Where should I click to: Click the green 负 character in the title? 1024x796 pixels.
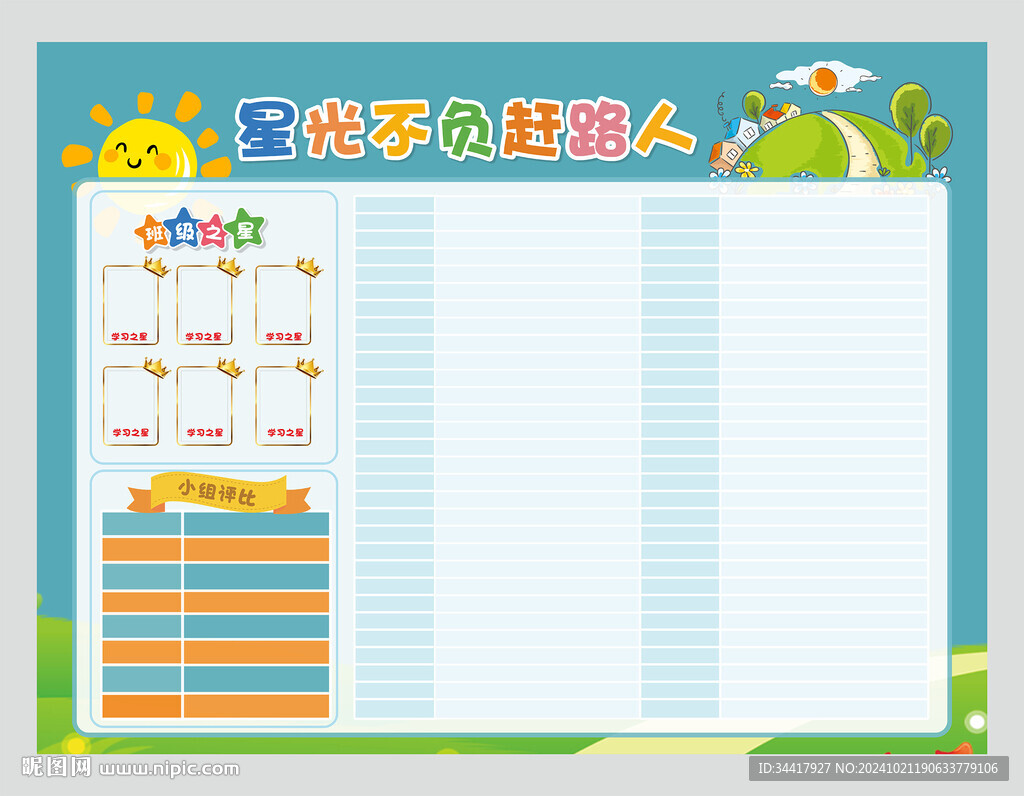coord(466,129)
